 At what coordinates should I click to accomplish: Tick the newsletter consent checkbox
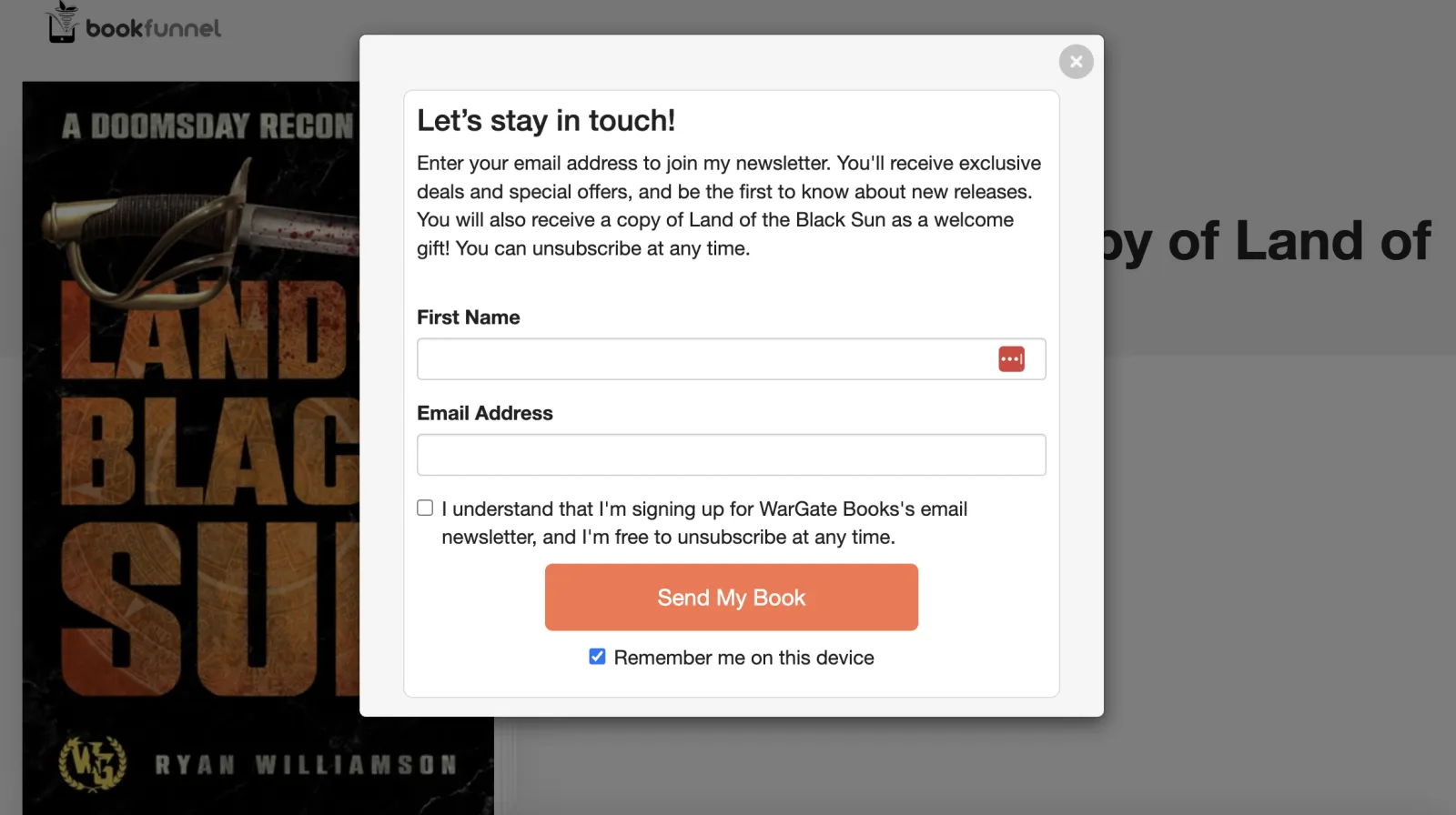[x=425, y=508]
